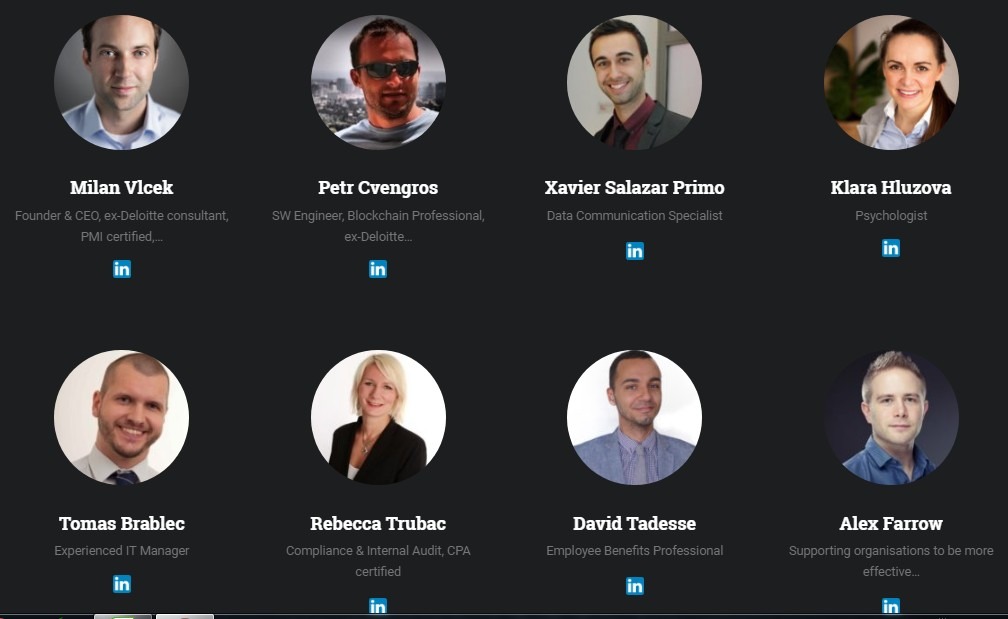Open Petr Cvengros's LinkedIn icon

(378, 269)
